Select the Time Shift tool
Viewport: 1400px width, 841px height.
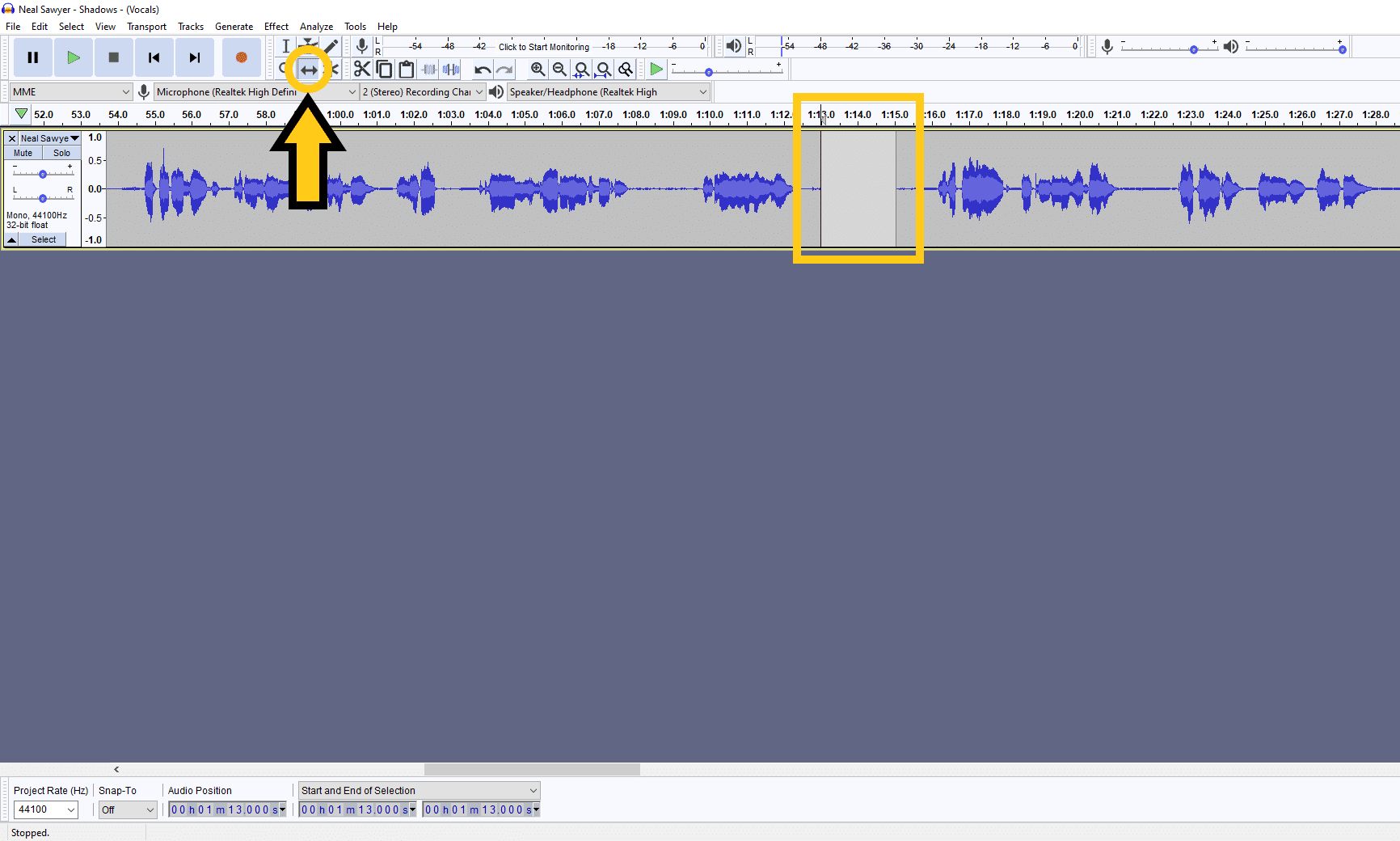coord(310,70)
